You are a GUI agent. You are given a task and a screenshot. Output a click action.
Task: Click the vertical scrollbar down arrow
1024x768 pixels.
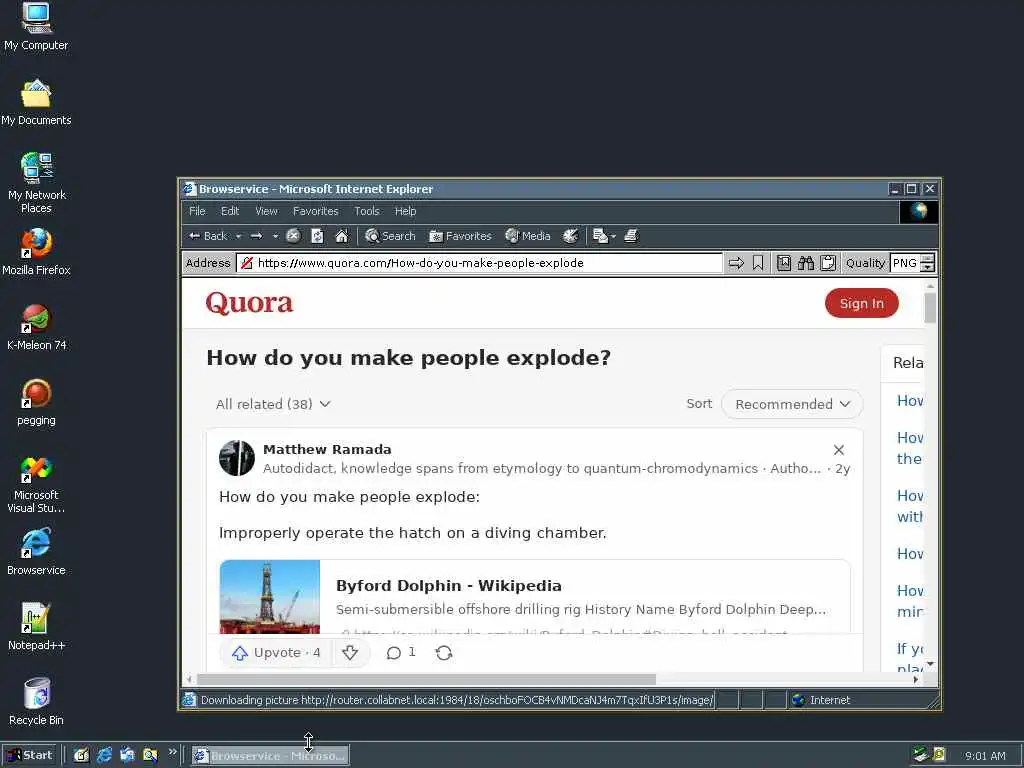pos(931,664)
